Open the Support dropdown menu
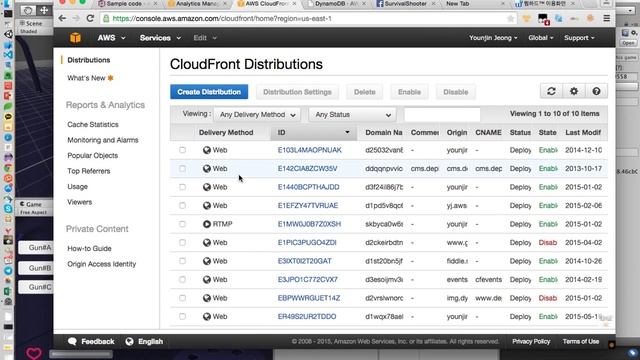This screenshot has height=360, width=640. click(579, 38)
